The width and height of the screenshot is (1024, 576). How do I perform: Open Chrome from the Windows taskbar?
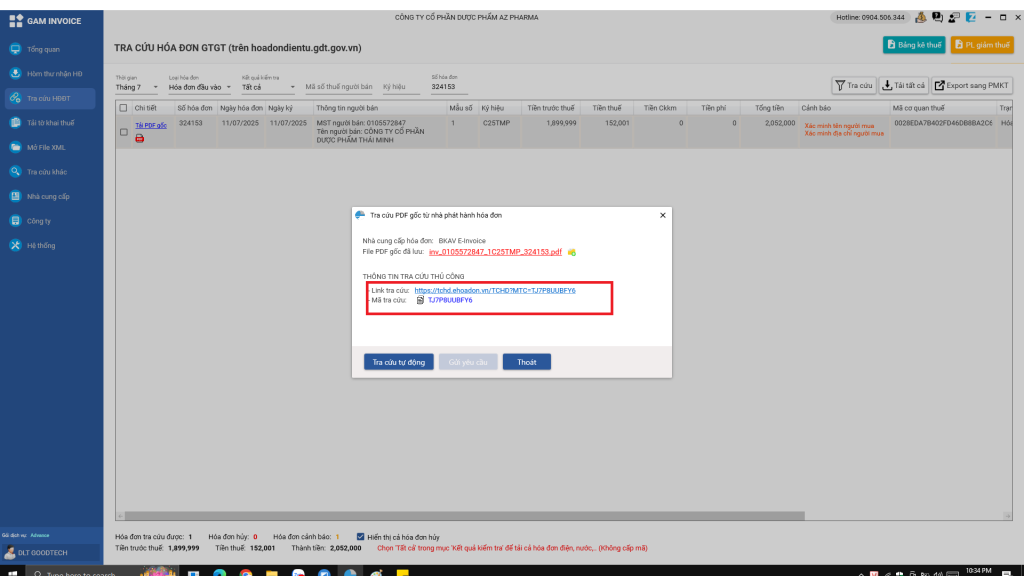point(245,572)
